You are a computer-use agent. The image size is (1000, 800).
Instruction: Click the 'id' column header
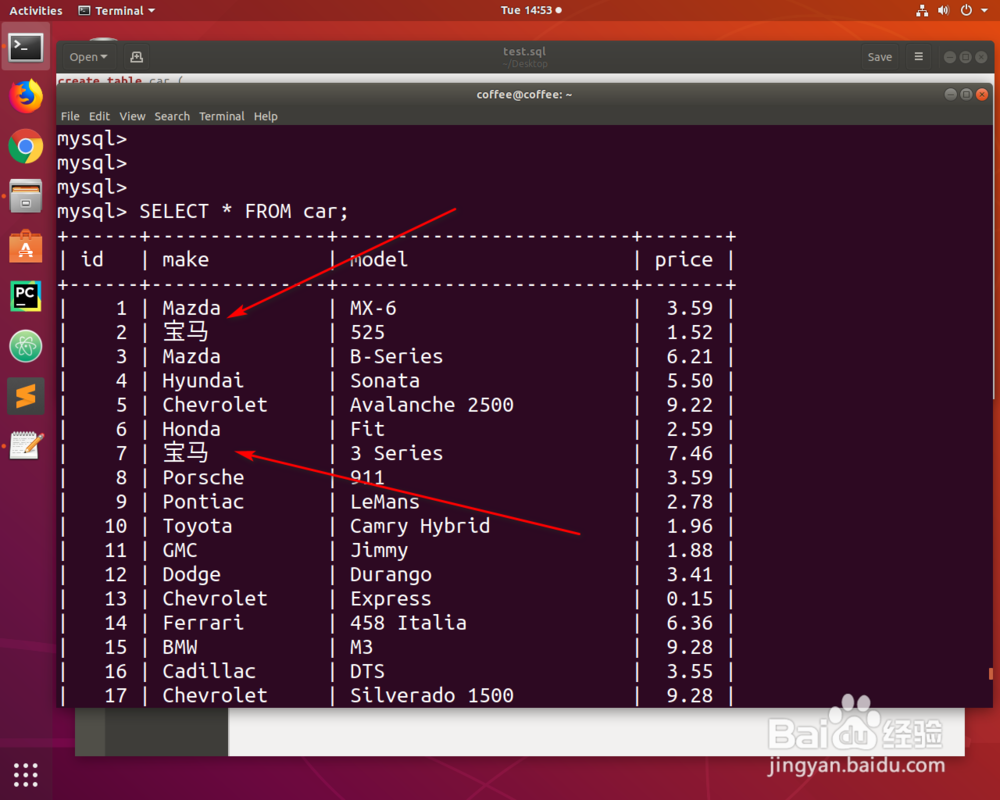click(92, 260)
